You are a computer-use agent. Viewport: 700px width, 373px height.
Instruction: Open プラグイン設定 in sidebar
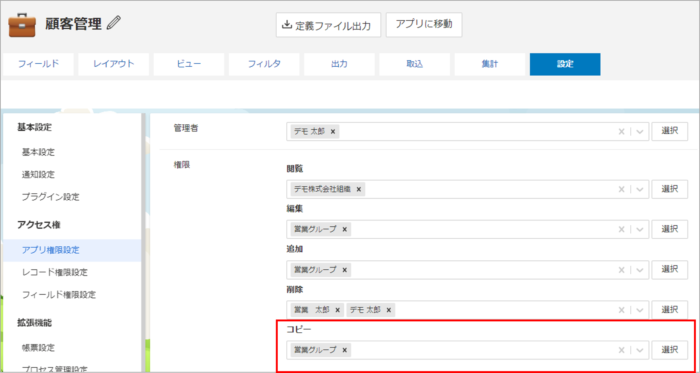(x=50, y=197)
